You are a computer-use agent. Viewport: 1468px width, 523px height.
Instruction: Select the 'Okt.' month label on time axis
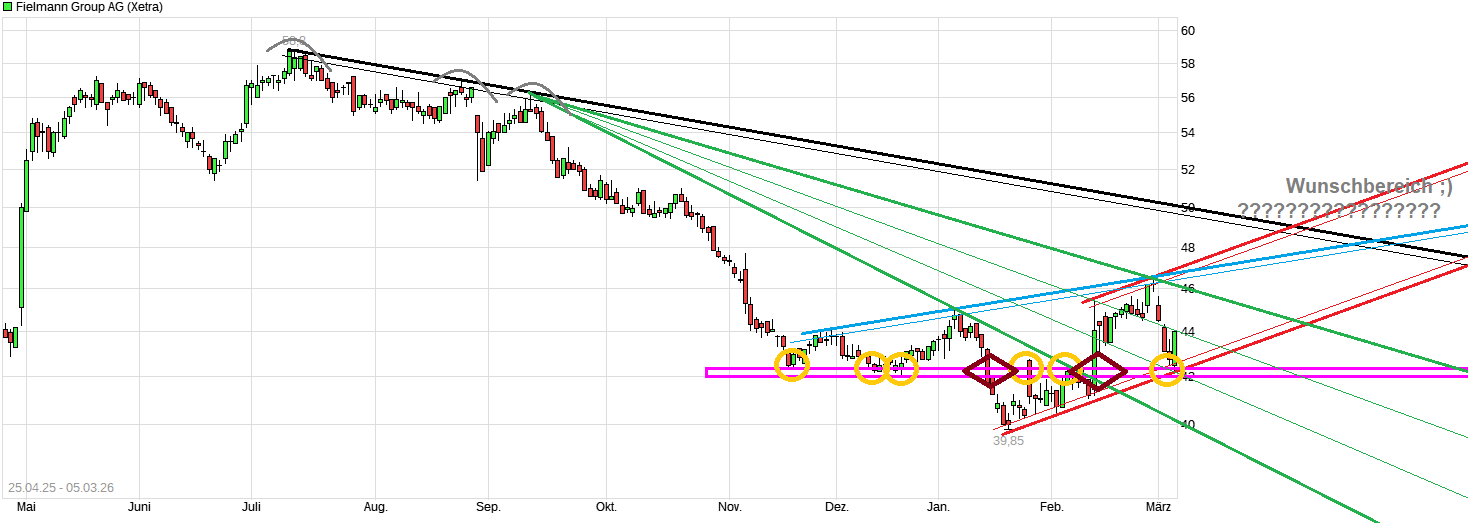click(x=606, y=507)
